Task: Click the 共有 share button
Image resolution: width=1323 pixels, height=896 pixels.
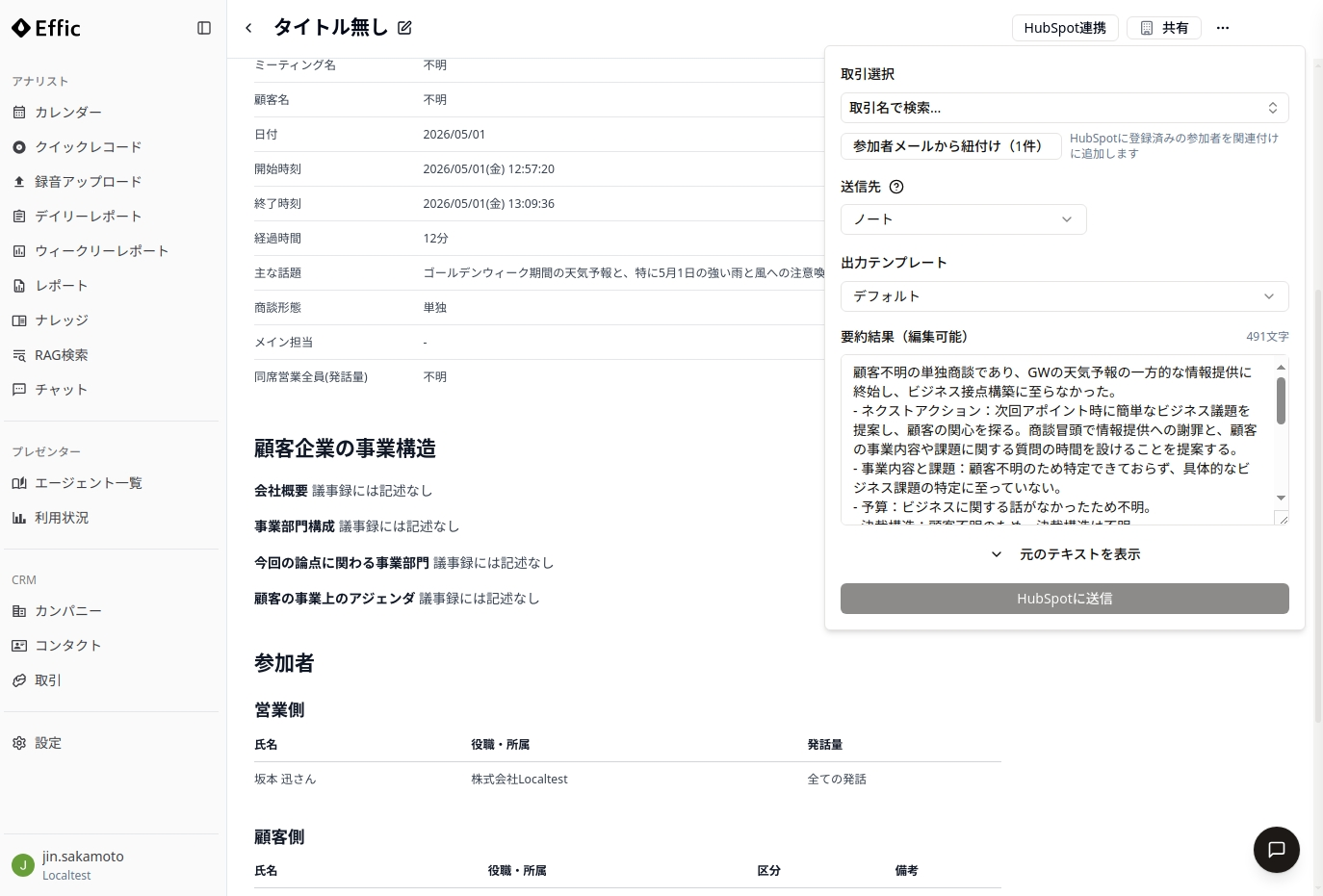Action: point(1164,28)
